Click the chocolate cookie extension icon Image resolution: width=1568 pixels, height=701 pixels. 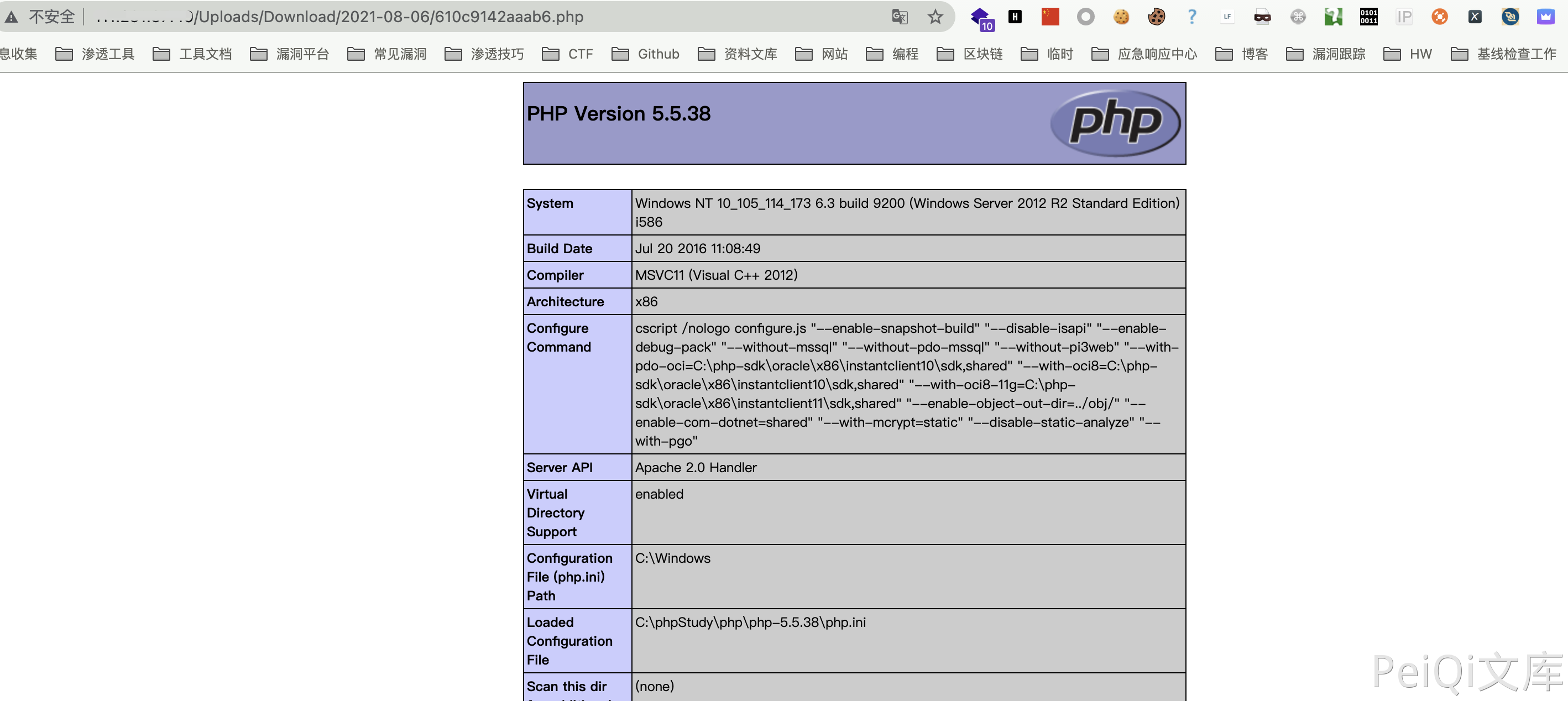(x=1157, y=17)
